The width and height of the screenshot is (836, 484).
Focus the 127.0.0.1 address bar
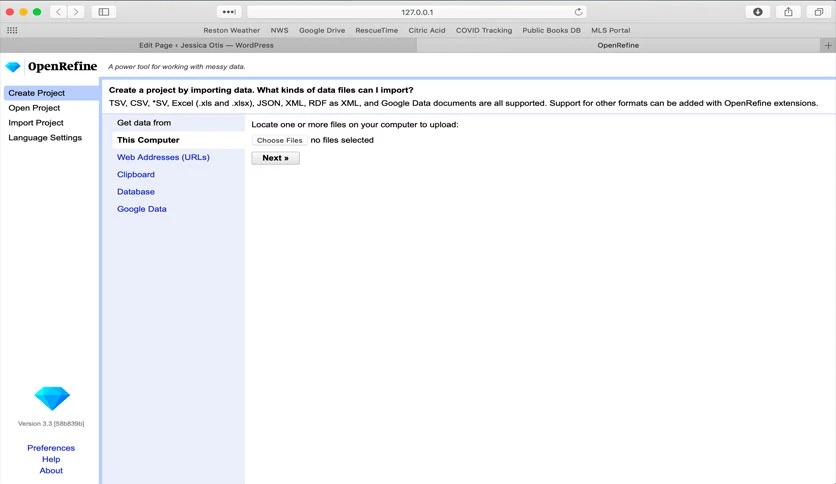pyautogui.click(x=417, y=12)
